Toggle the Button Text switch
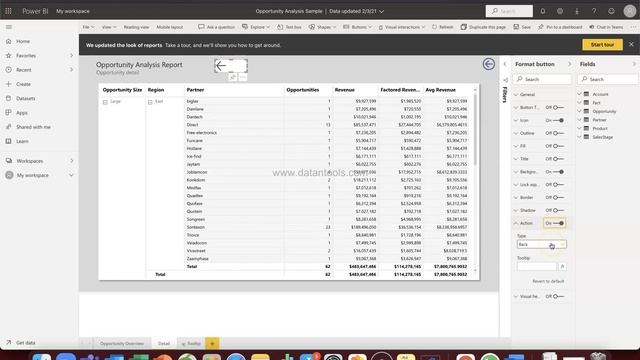Image resolution: width=640 pixels, height=360 pixels. point(558,107)
